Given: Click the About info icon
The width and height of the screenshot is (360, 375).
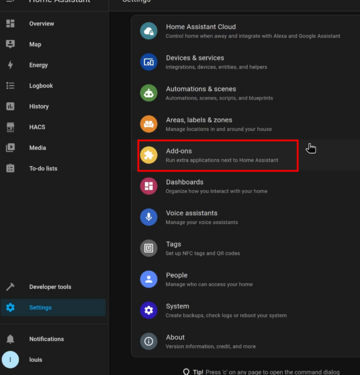Looking at the screenshot, I should click(149, 341).
